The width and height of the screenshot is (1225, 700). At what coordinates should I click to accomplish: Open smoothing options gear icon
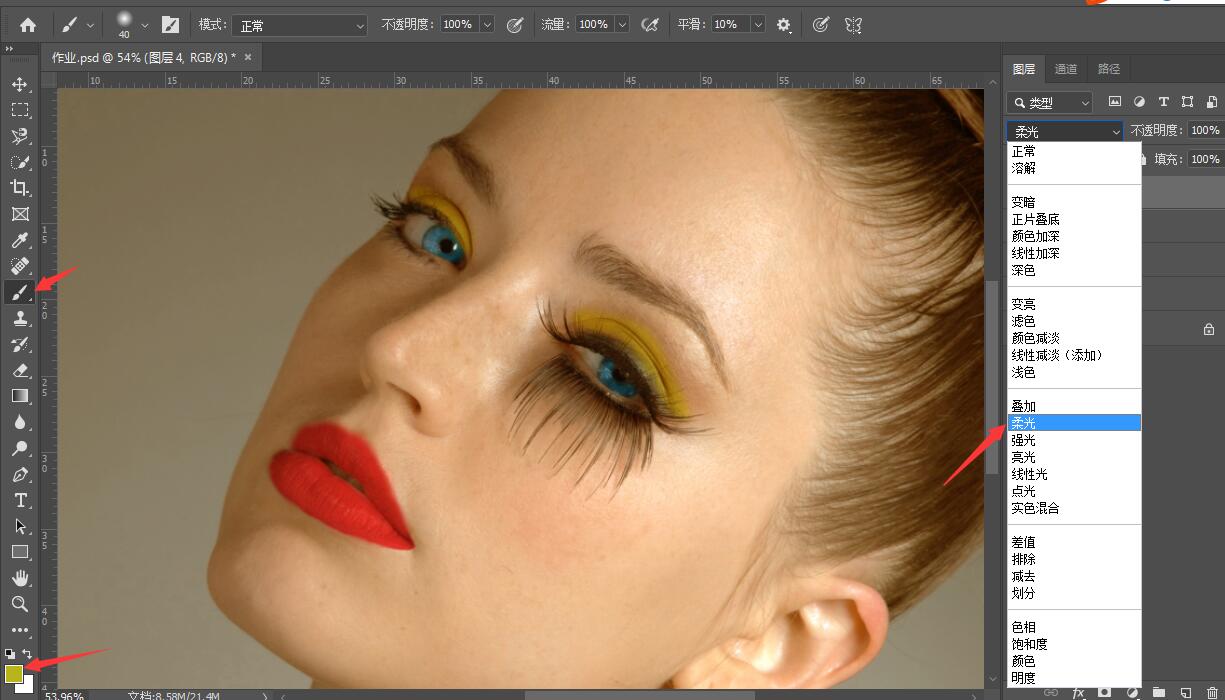pos(784,25)
